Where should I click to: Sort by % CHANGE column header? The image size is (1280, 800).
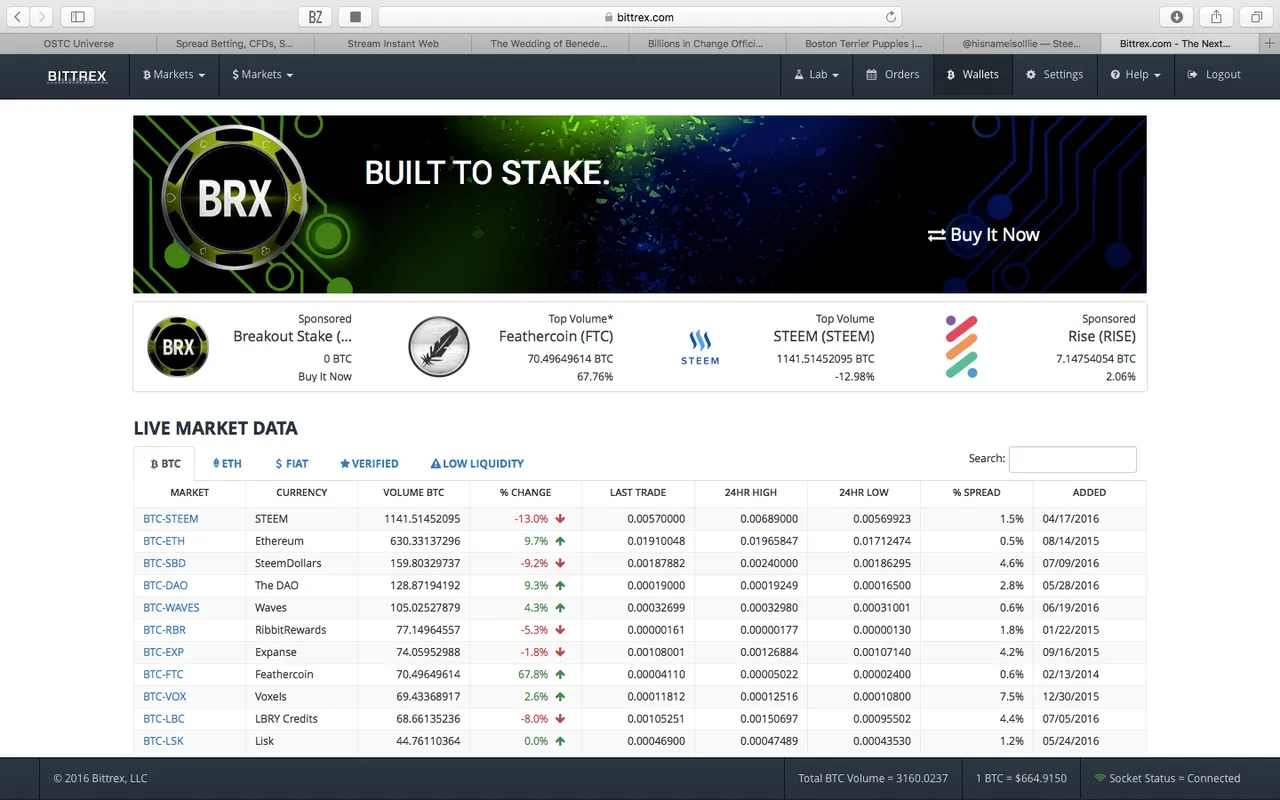click(525, 493)
